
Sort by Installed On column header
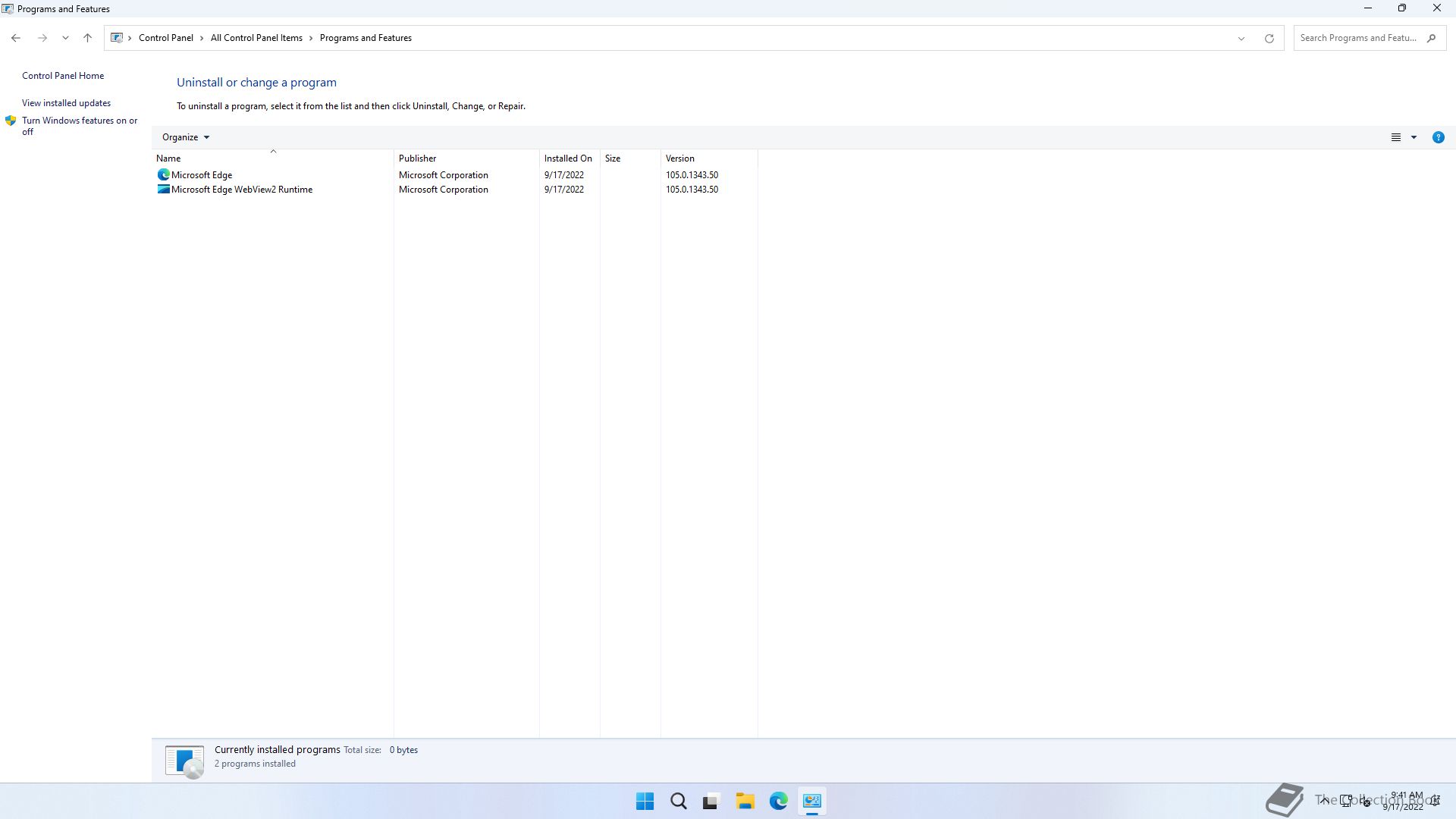[x=570, y=158]
